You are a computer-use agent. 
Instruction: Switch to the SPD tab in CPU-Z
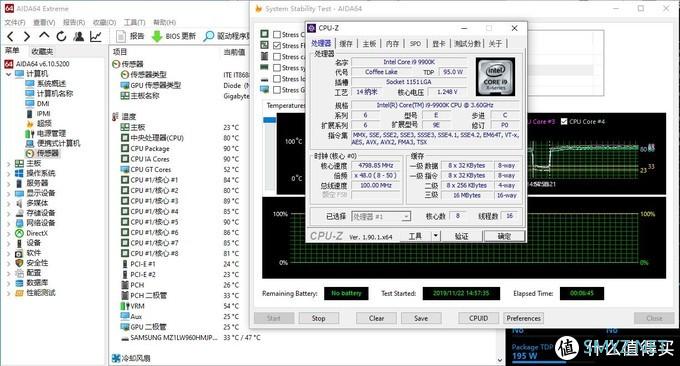point(415,43)
